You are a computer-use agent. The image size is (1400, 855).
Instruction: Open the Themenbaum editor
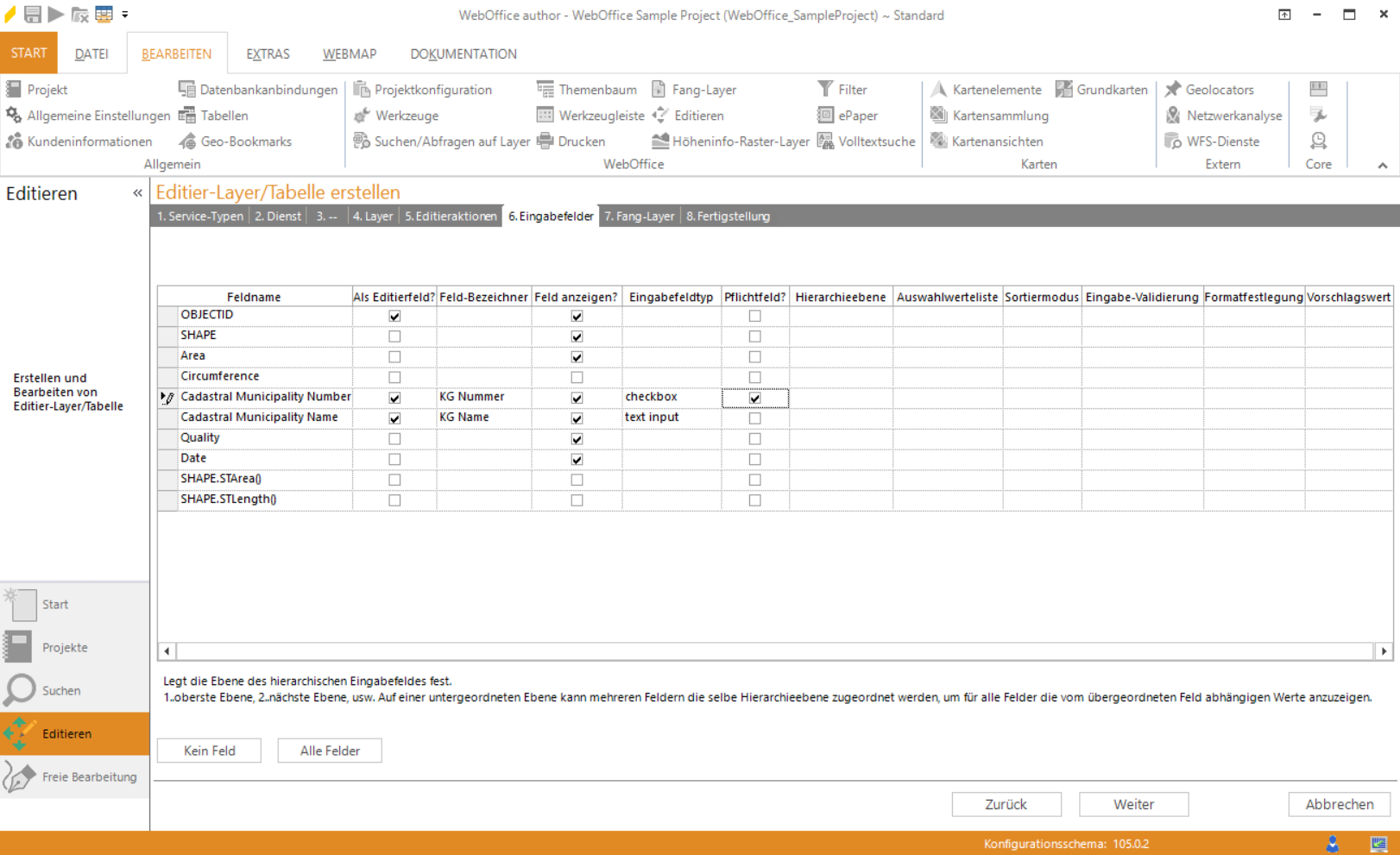pyautogui.click(x=597, y=89)
